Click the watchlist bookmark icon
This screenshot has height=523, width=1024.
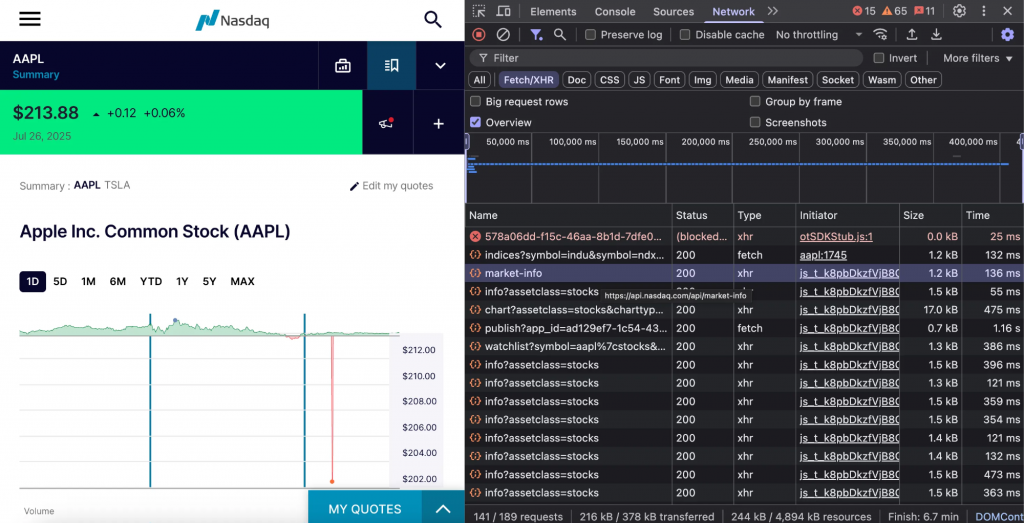coord(392,66)
